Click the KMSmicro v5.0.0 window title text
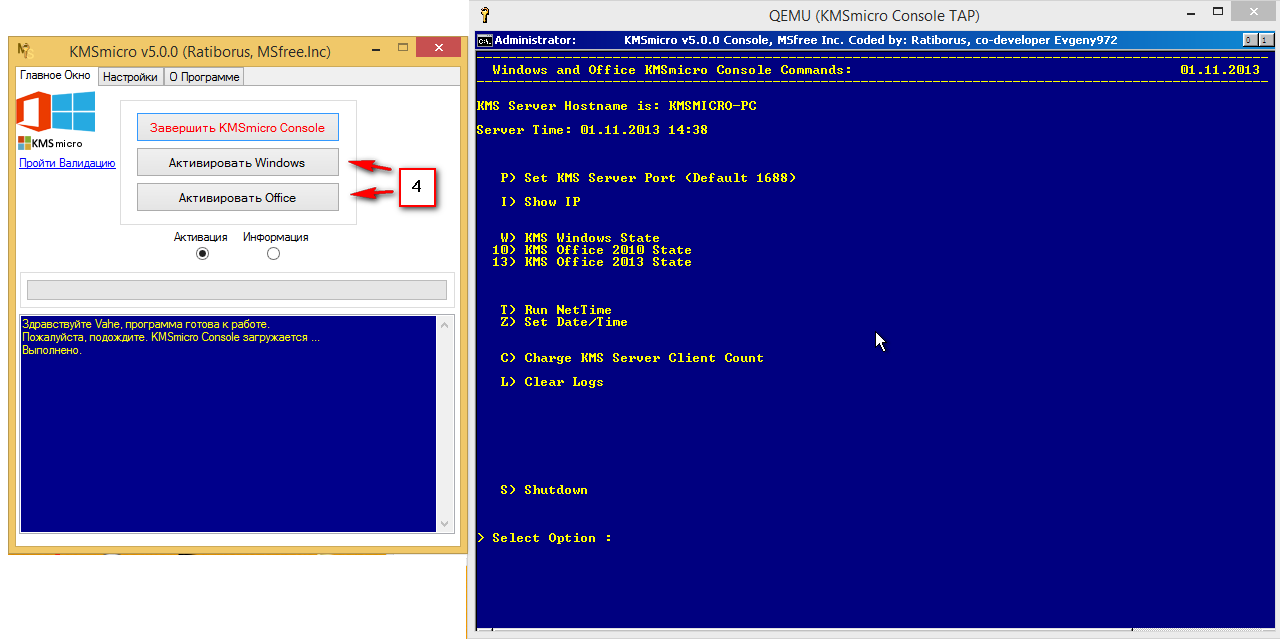The image size is (1280, 639). tap(200, 51)
